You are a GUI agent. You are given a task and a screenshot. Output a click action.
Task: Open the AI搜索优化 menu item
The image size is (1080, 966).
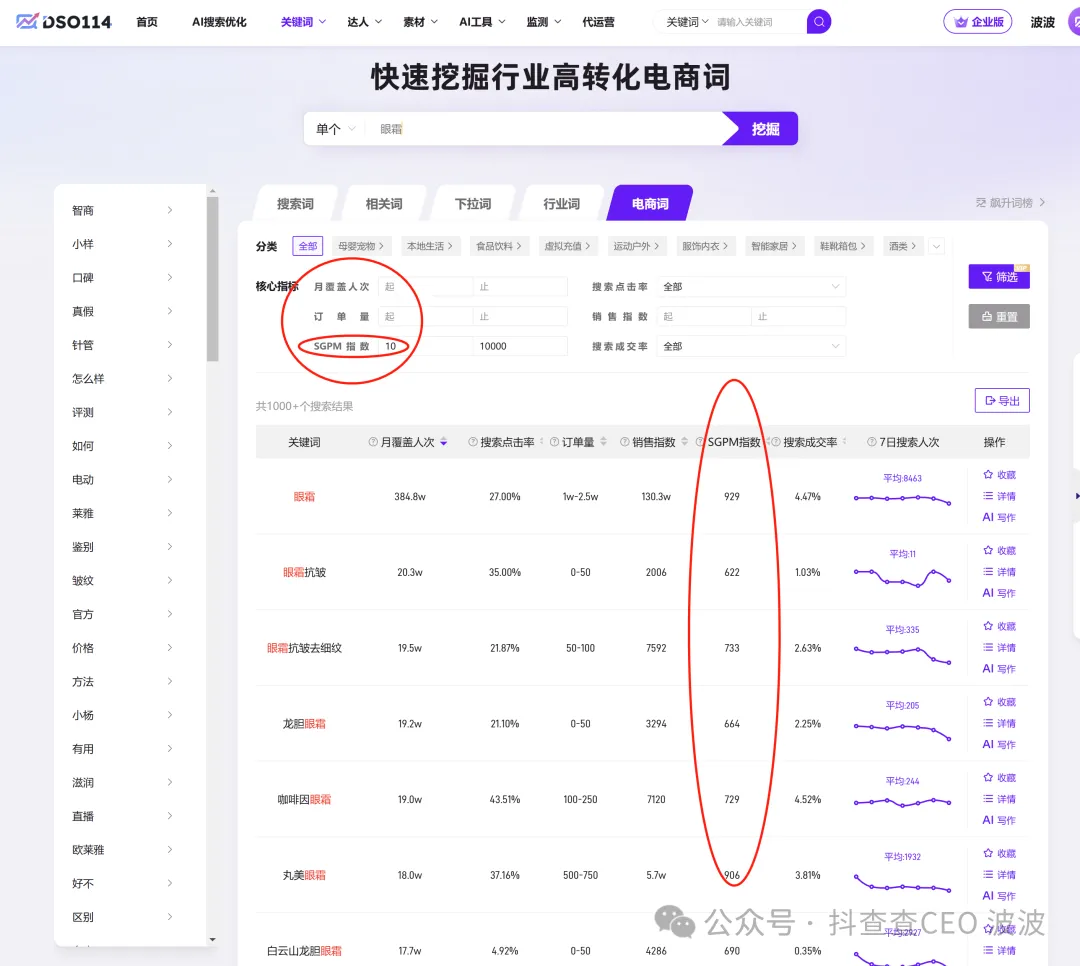(219, 22)
